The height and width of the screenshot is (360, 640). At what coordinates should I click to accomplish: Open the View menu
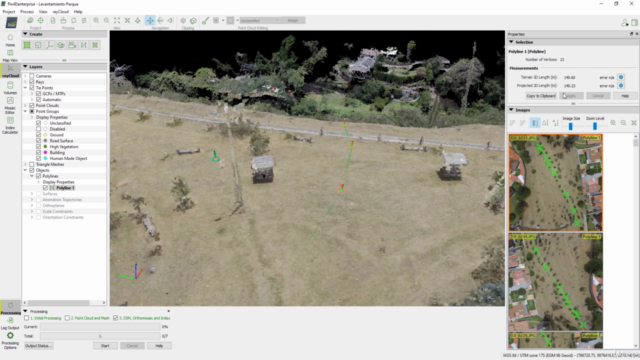point(43,12)
